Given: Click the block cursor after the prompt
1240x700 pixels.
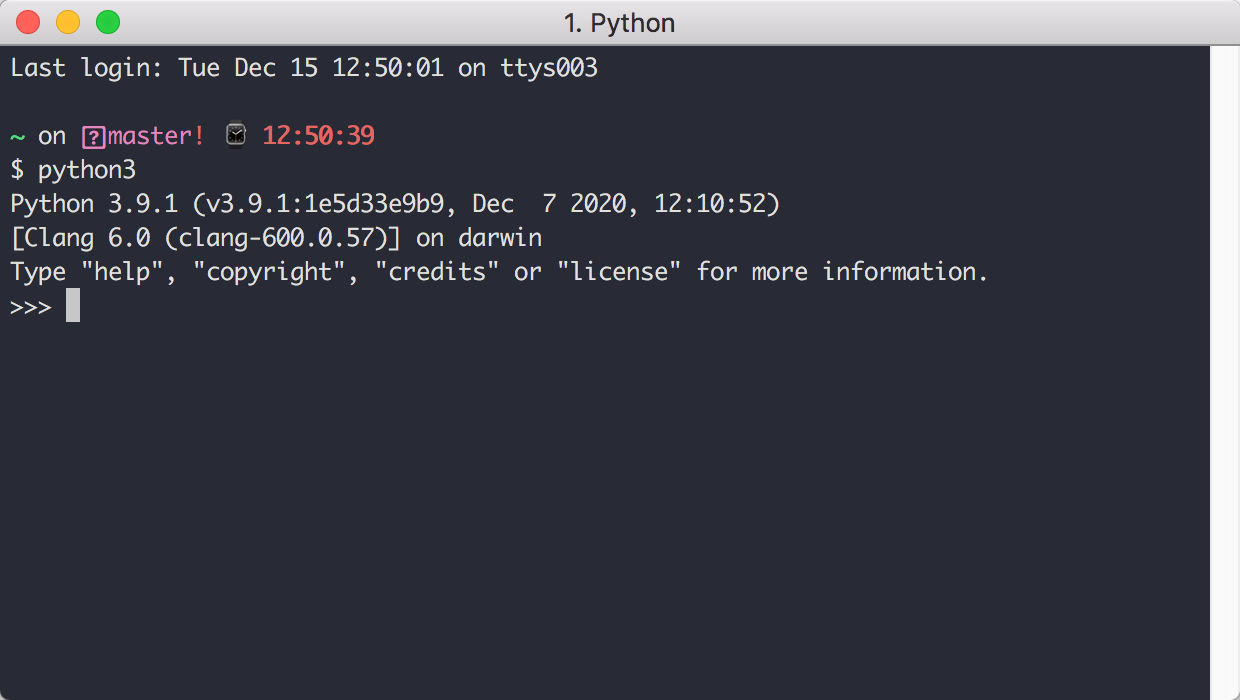Looking at the screenshot, I should (x=73, y=306).
